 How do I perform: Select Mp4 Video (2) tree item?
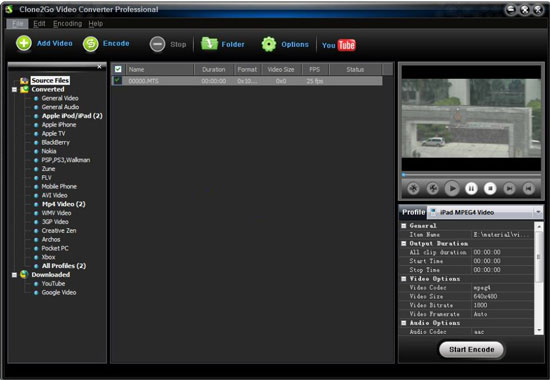point(63,204)
